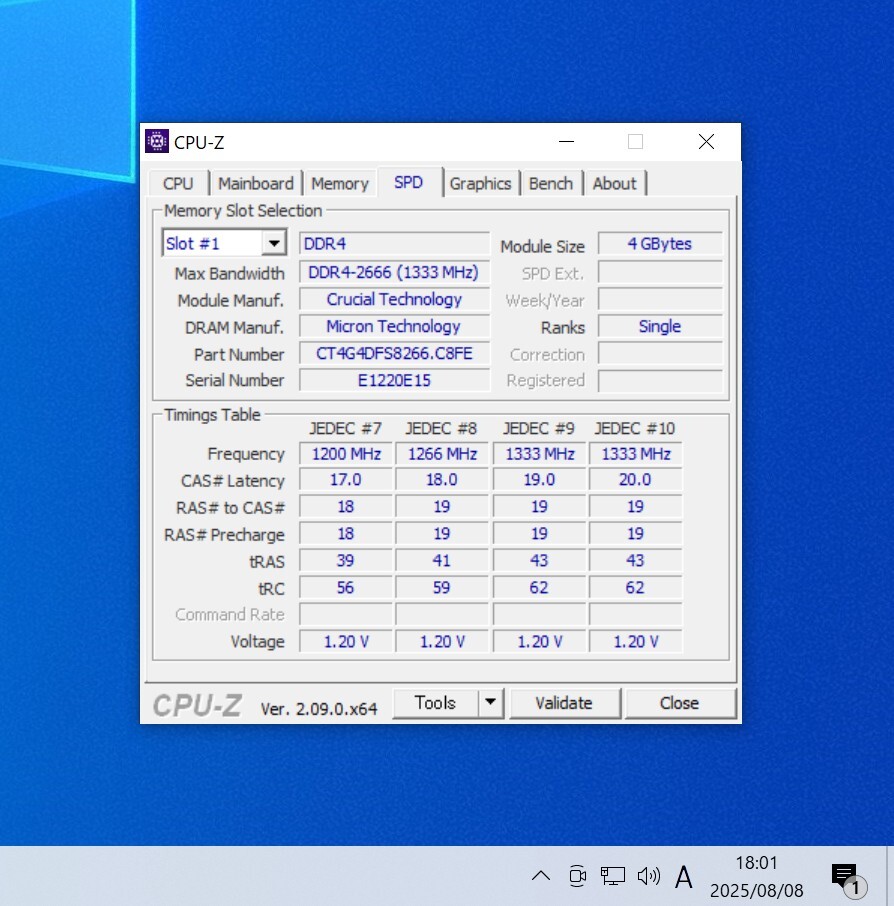Show hidden icons chevron in system tray
Viewport: 894px width, 906px height.
coord(541,876)
